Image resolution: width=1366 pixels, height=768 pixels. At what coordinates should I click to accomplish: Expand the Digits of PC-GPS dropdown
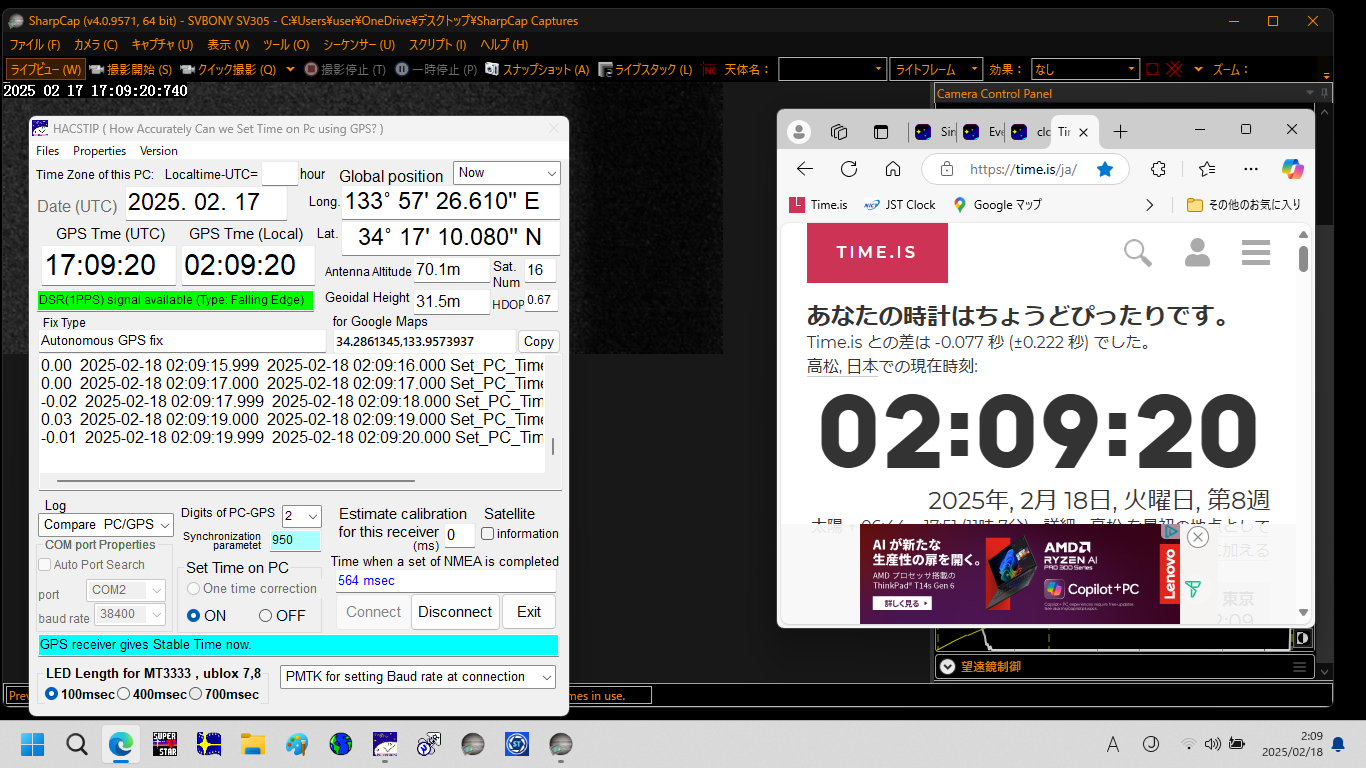click(302, 516)
